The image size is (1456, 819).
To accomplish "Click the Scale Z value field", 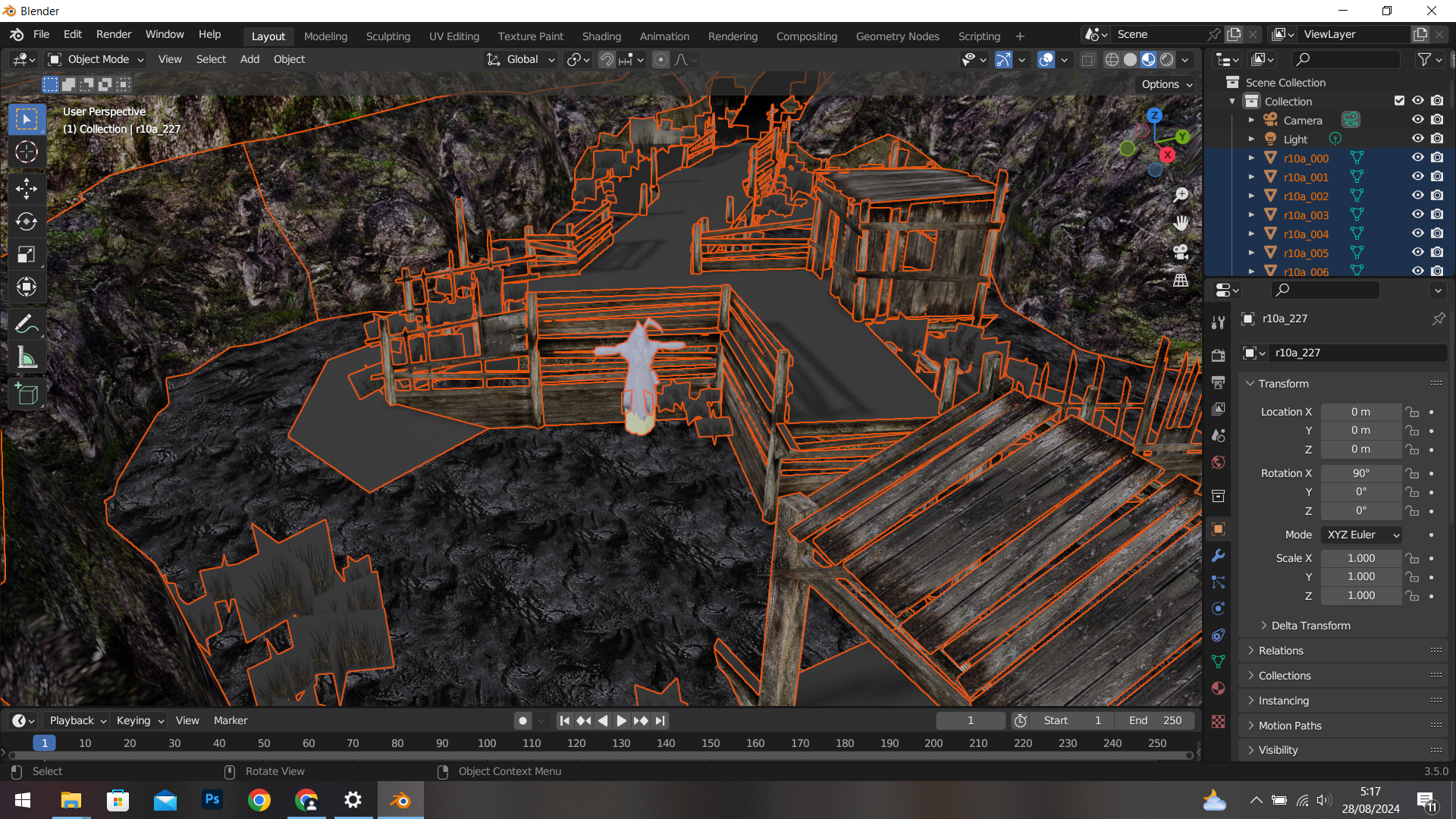I will click(1361, 596).
